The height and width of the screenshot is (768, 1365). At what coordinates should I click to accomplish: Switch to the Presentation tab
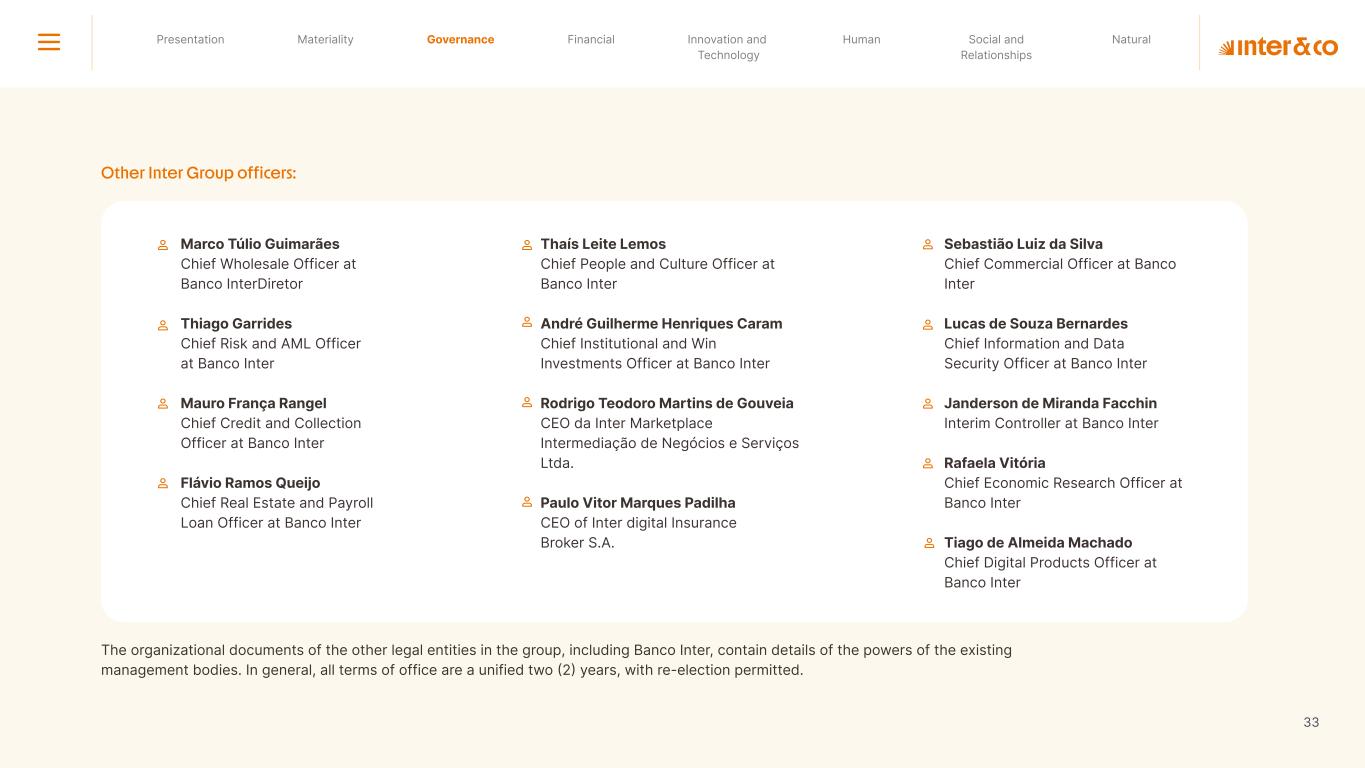tap(190, 40)
